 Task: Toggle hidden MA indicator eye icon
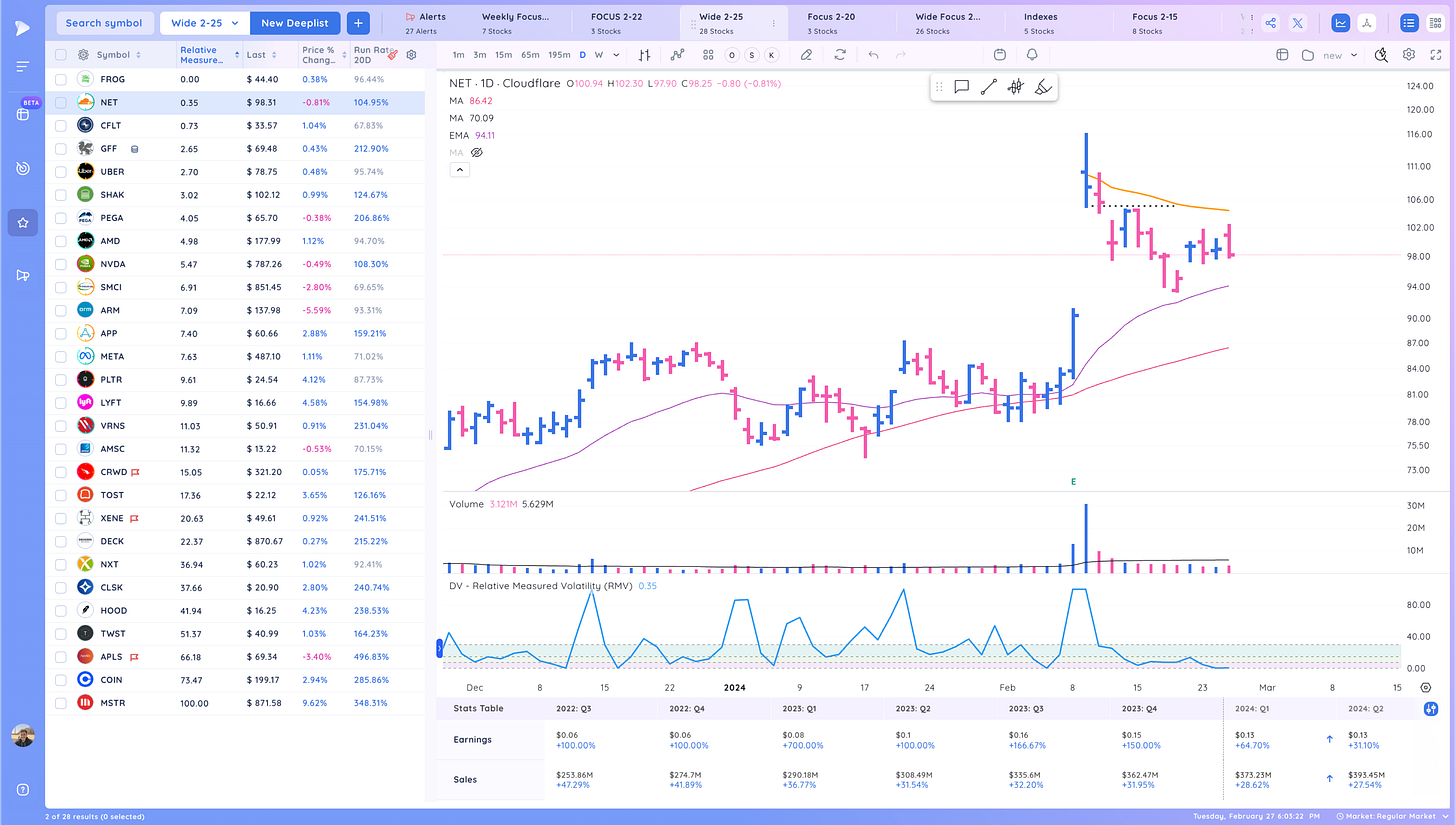tap(477, 152)
